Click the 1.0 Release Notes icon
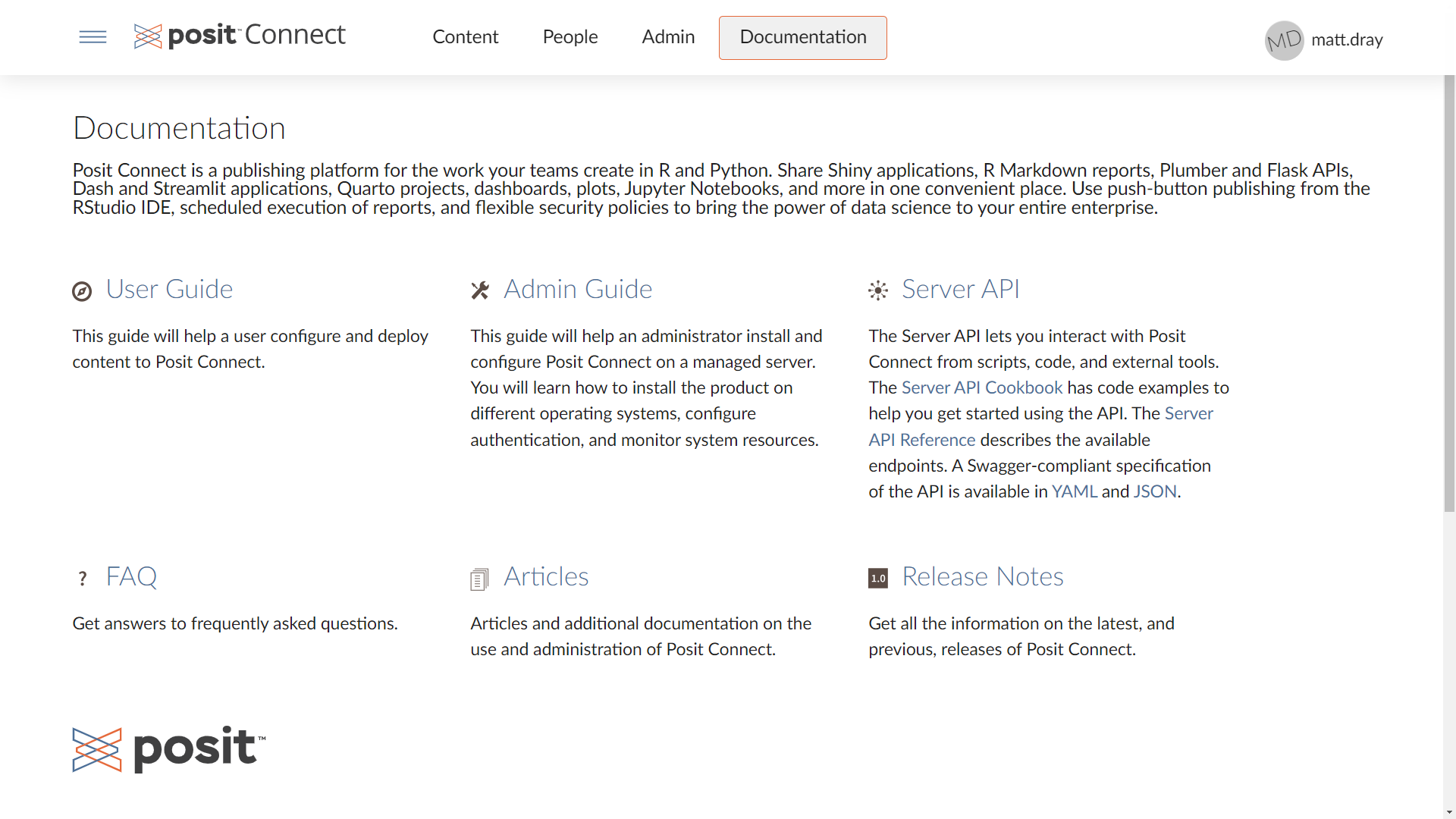 878,579
